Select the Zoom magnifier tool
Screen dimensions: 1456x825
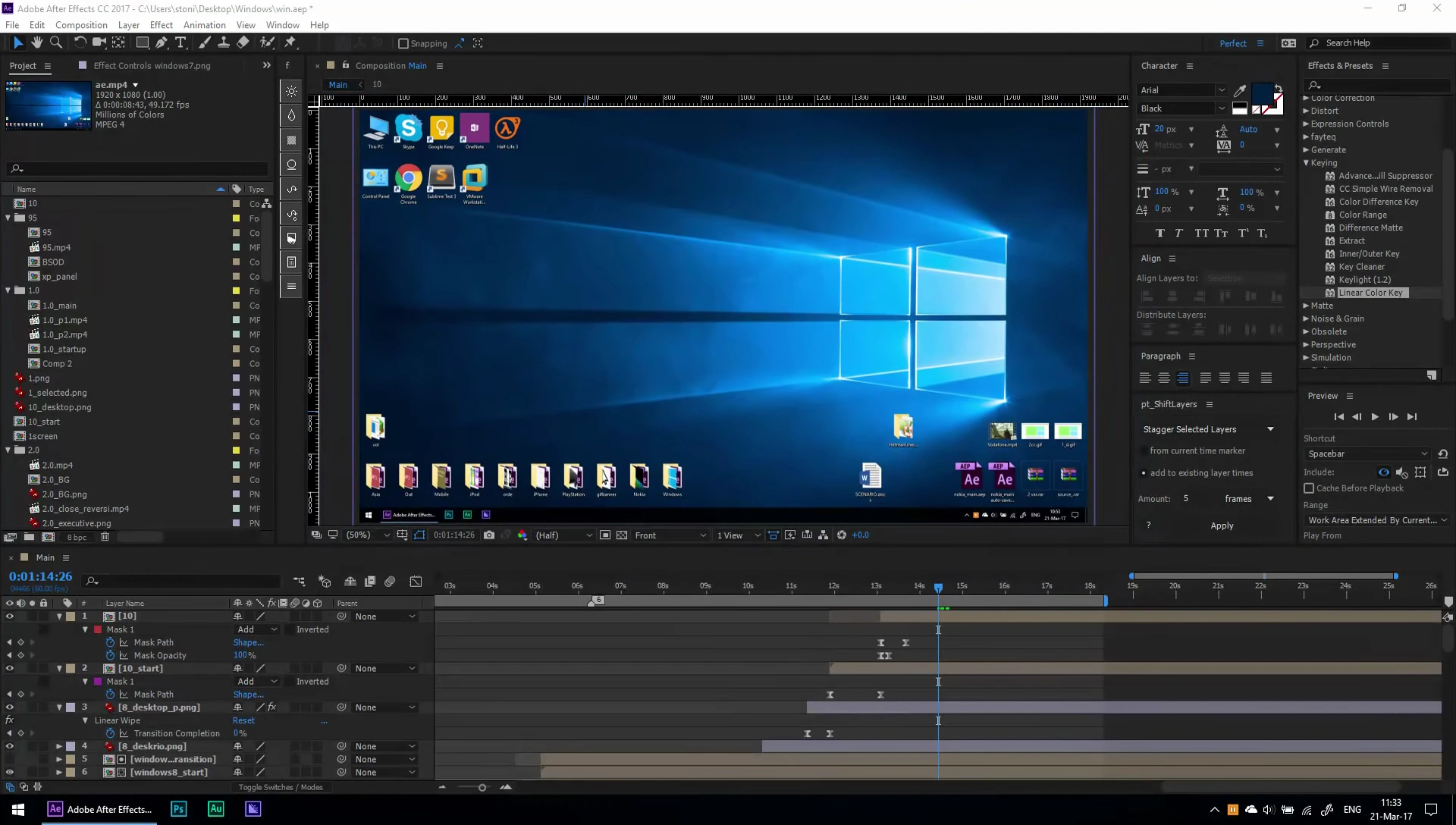click(55, 42)
